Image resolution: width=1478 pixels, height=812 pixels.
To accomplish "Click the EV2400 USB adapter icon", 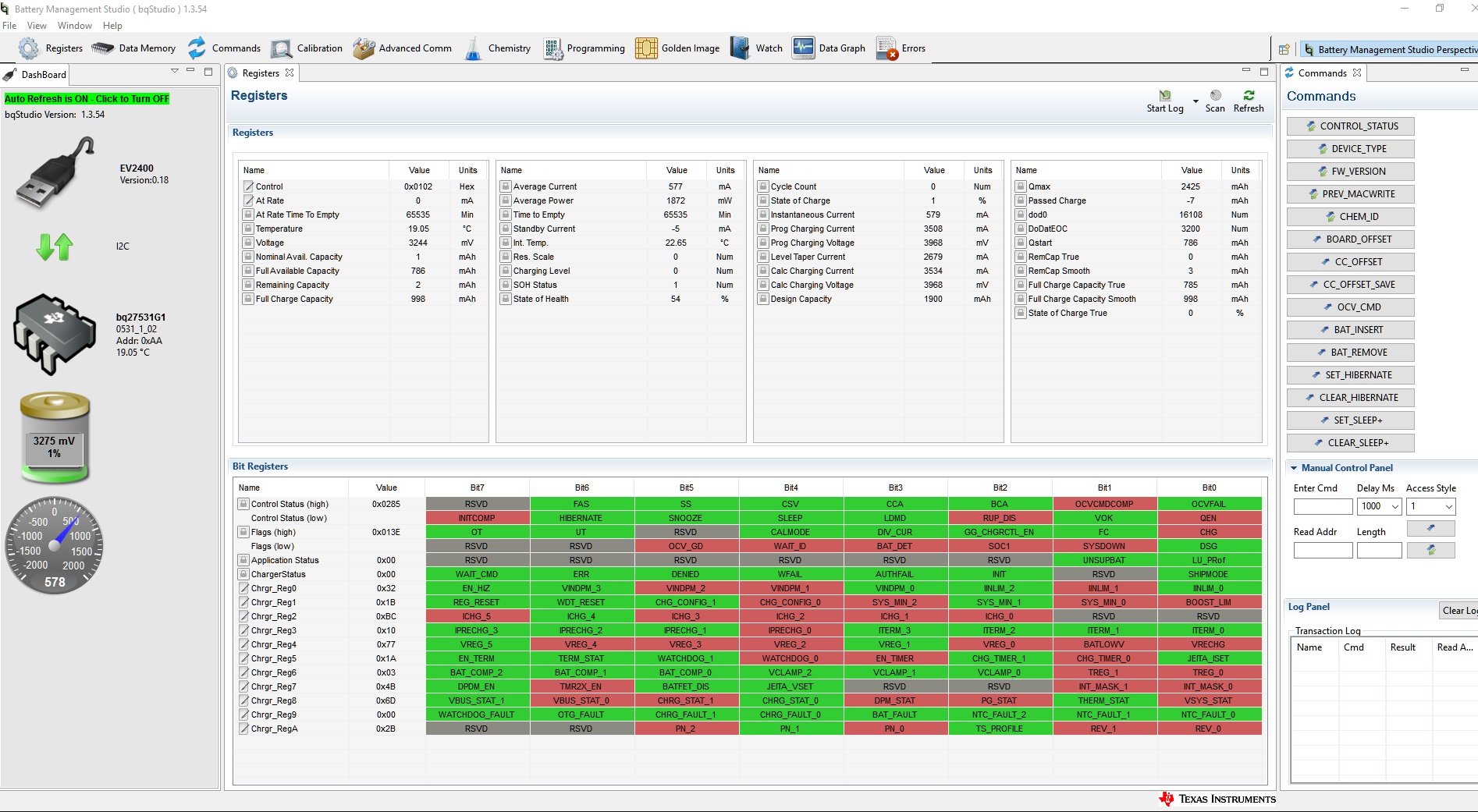I will point(56,172).
